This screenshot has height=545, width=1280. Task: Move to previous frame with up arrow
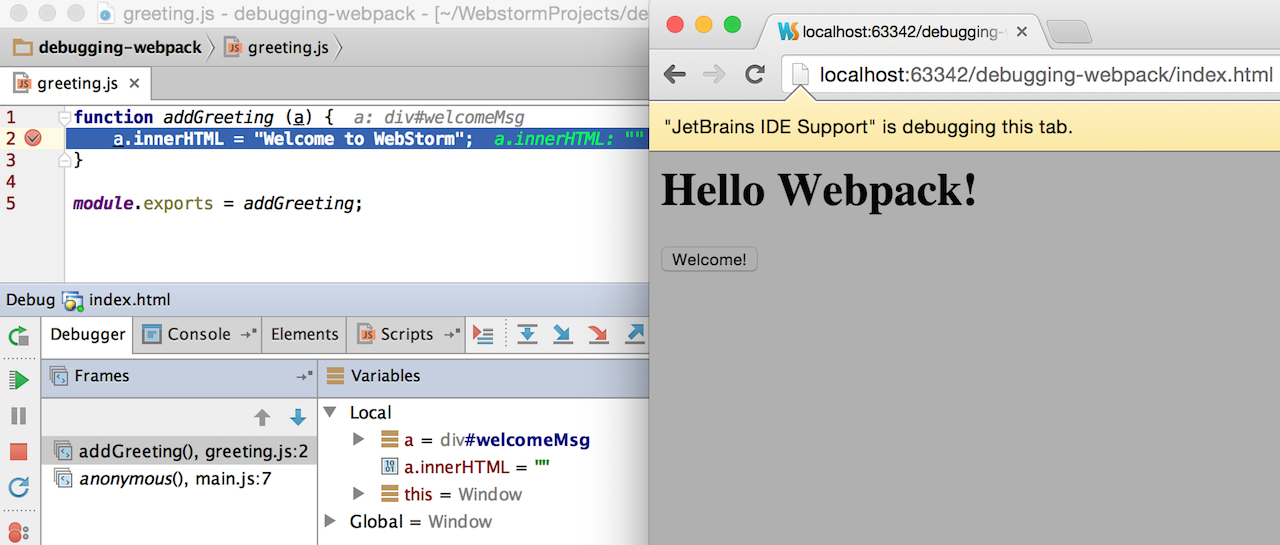click(262, 417)
